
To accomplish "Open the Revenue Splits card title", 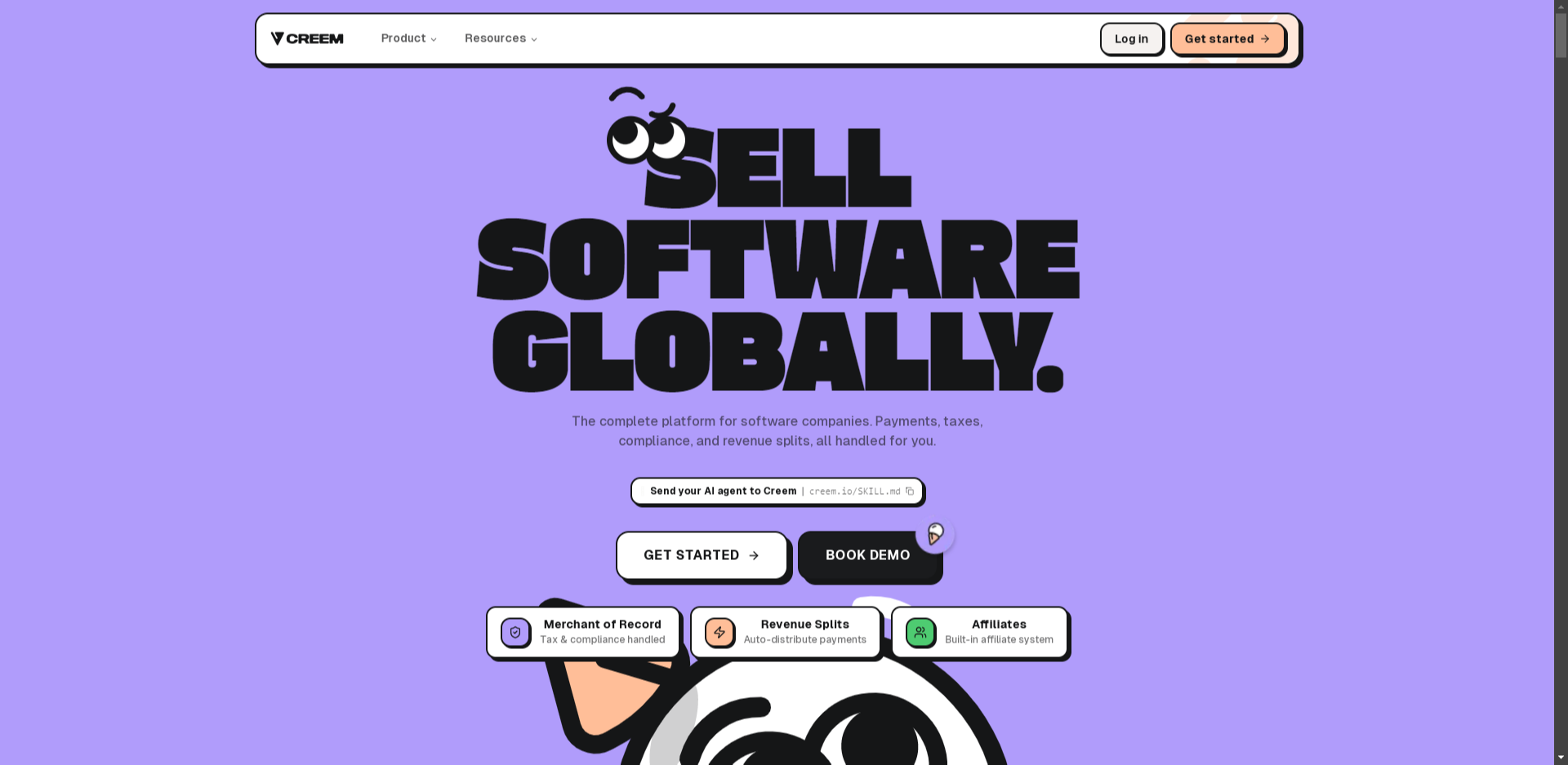I will click(804, 625).
